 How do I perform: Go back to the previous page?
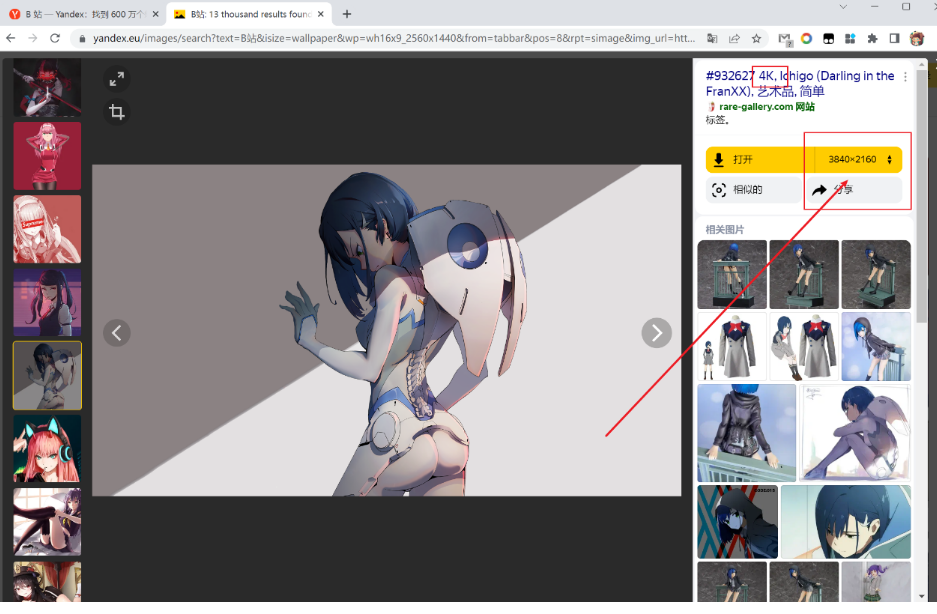point(11,38)
